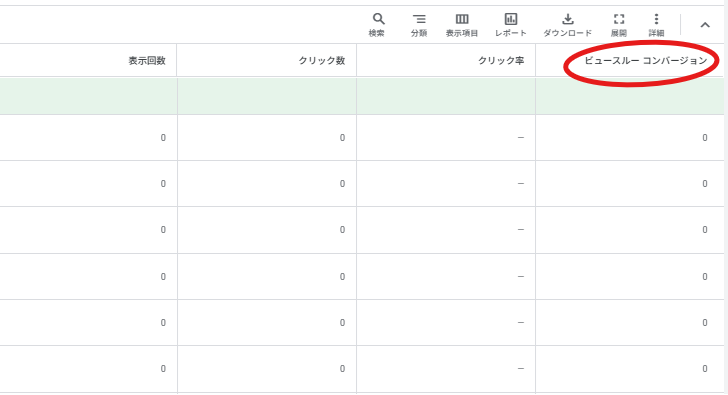Image resolution: width=728 pixels, height=395 pixels.
Task: Open the 表示項目 columns icon
Action: pyautogui.click(x=462, y=25)
